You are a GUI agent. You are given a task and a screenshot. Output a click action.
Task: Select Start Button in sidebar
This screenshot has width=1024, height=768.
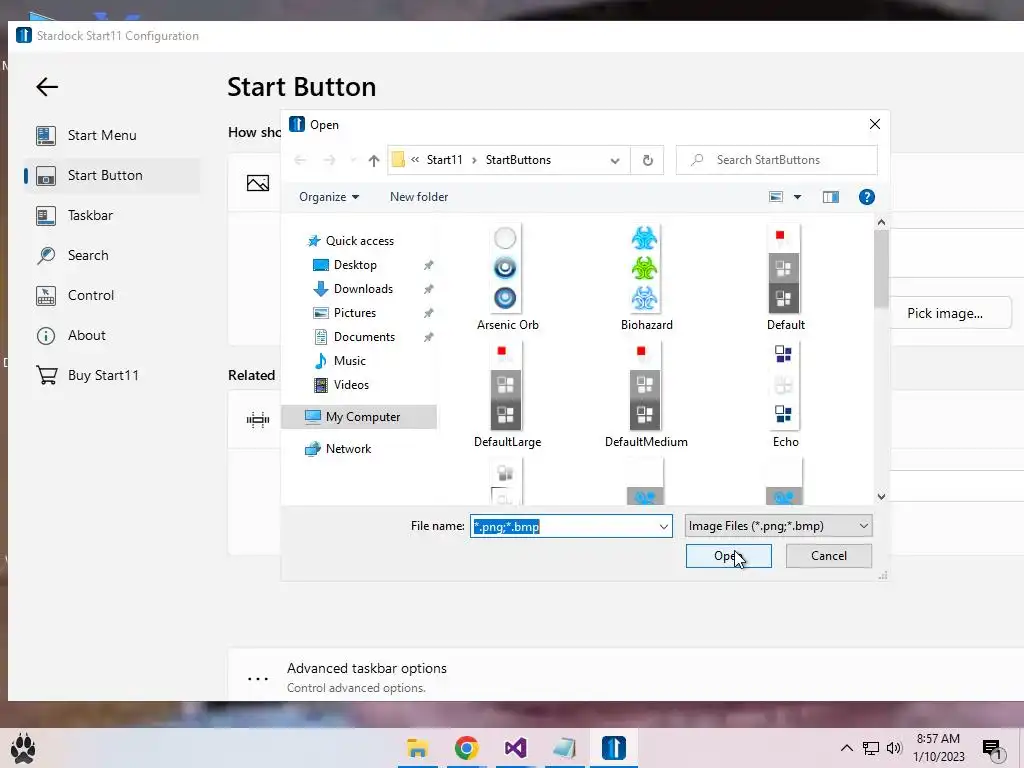pos(112,175)
